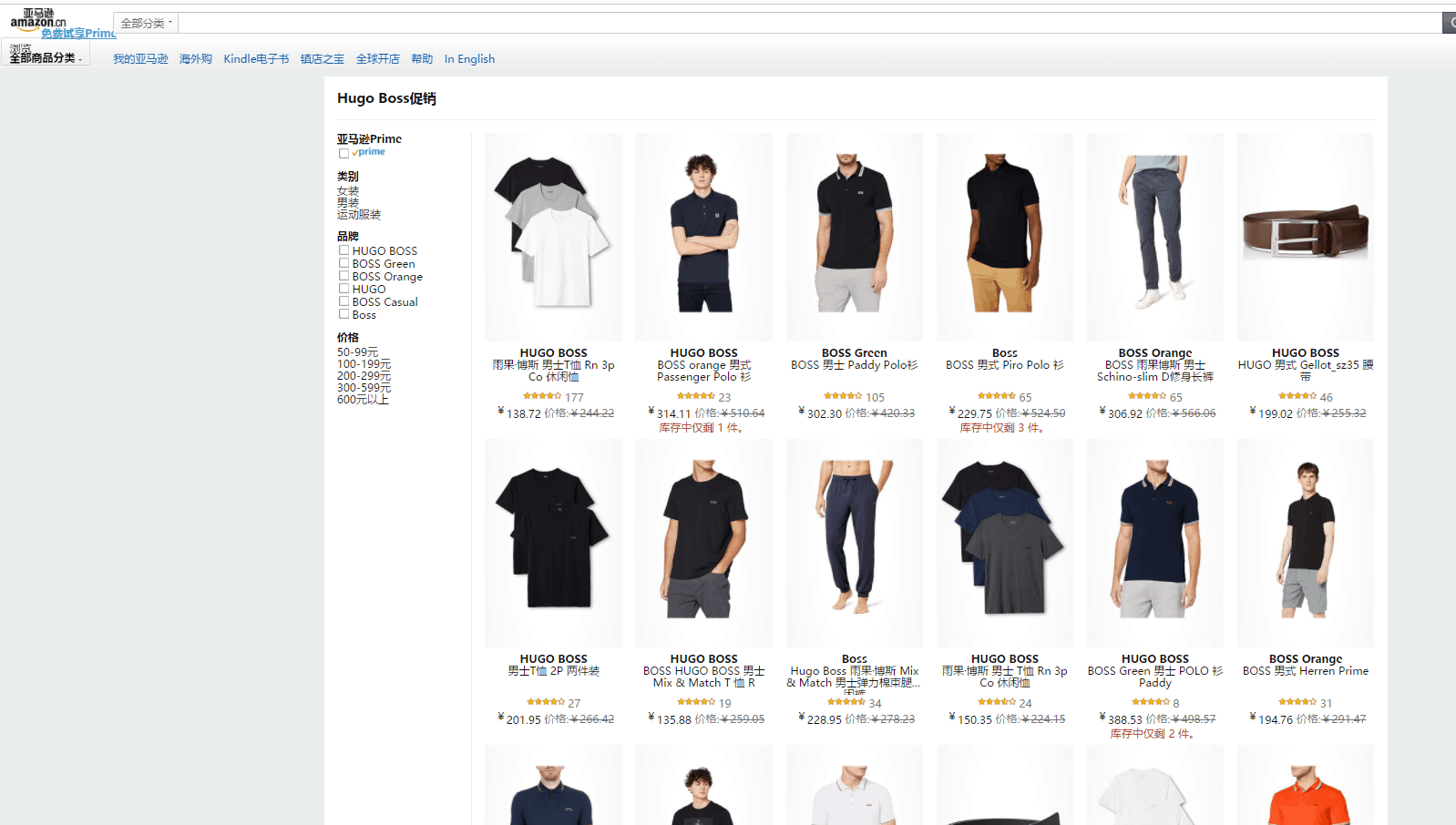
Task: Click the Amazon.cn logo
Action: pyautogui.click(x=37, y=18)
